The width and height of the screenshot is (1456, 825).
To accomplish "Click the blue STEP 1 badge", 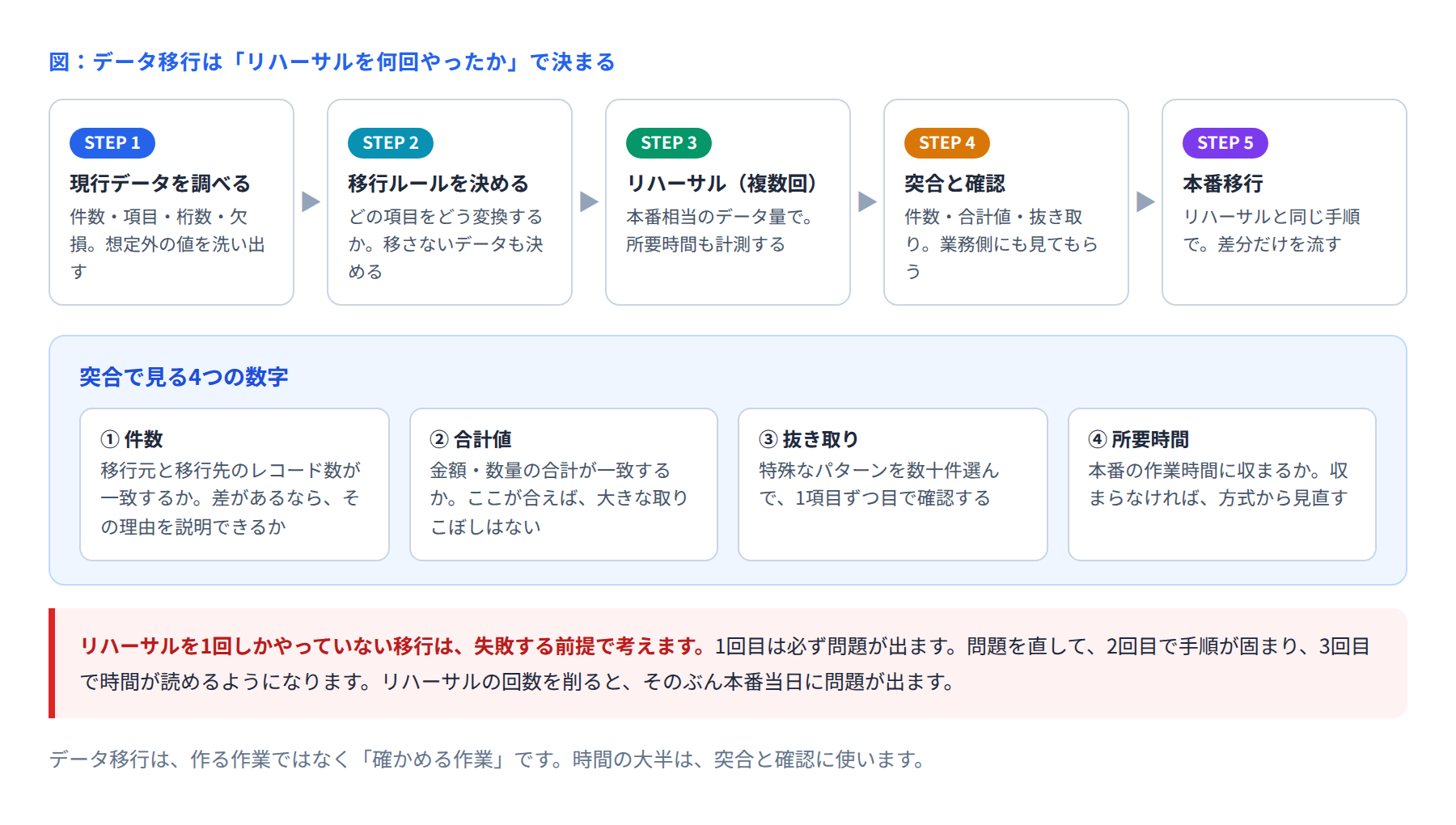I will (112, 143).
